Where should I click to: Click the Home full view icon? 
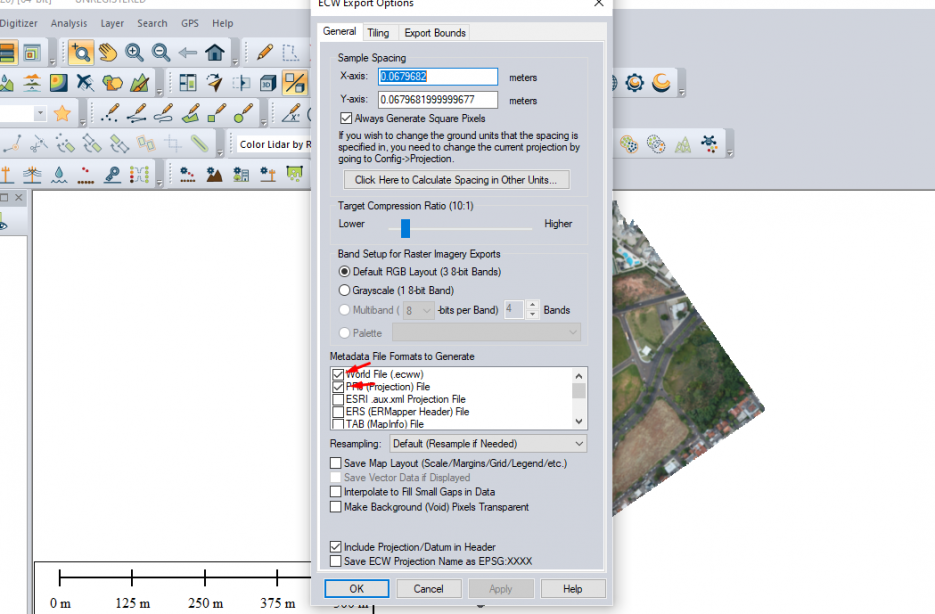tap(215, 53)
